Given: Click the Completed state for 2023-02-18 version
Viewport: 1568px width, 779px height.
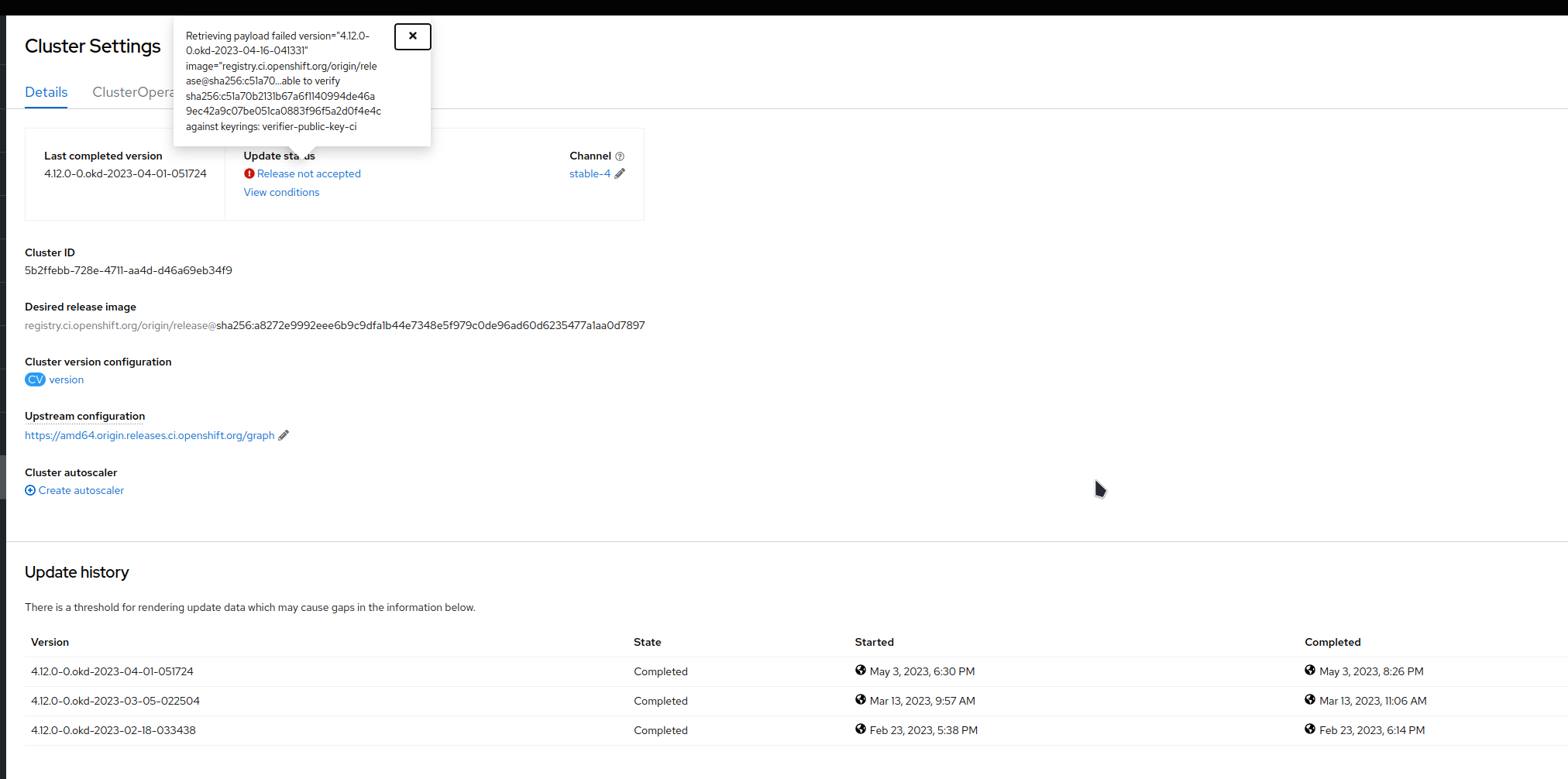Looking at the screenshot, I should tap(661, 730).
